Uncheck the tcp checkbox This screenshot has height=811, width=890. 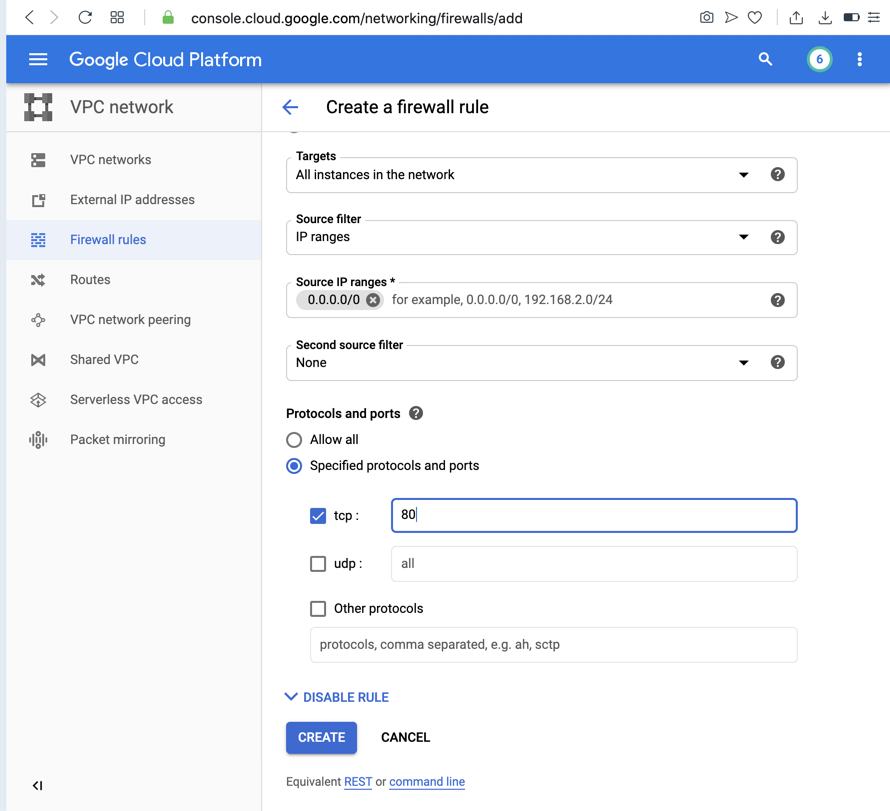coord(318,516)
